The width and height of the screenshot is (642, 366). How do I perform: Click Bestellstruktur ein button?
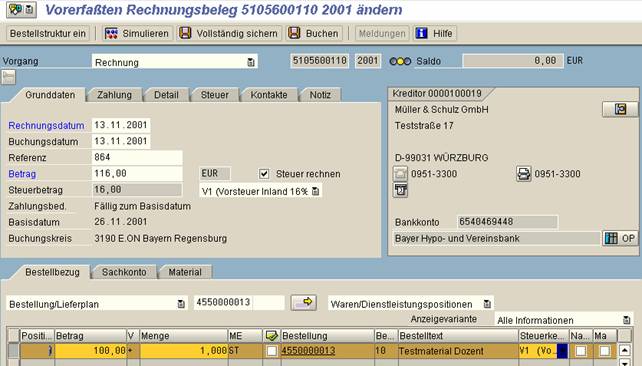tap(48, 33)
